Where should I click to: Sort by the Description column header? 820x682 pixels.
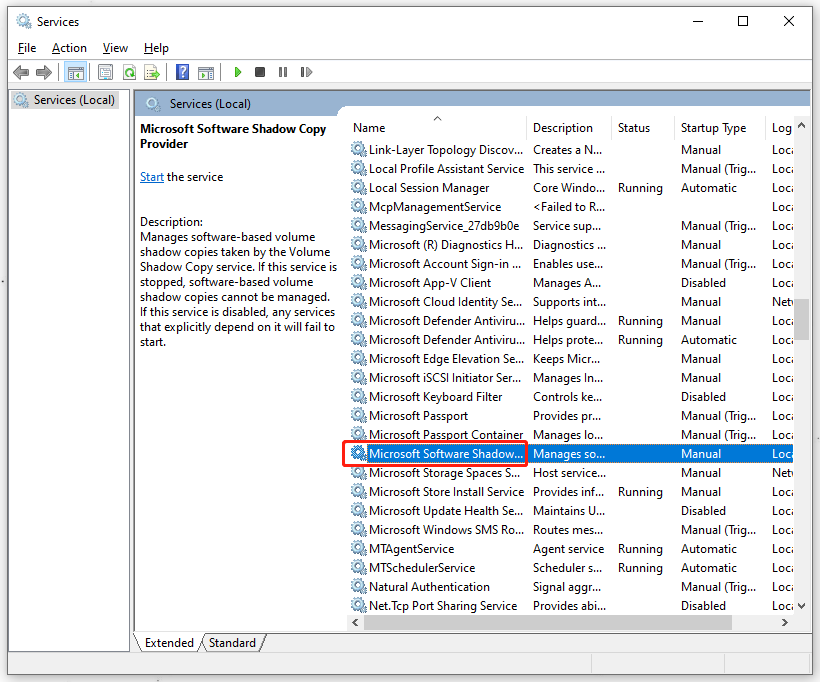pyautogui.click(x=568, y=128)
